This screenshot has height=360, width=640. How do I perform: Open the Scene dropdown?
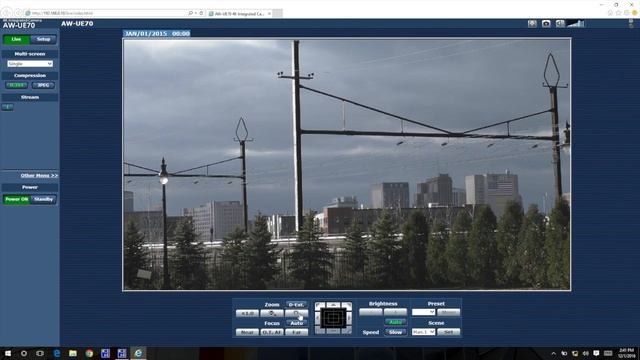click(x=423, y=332)
